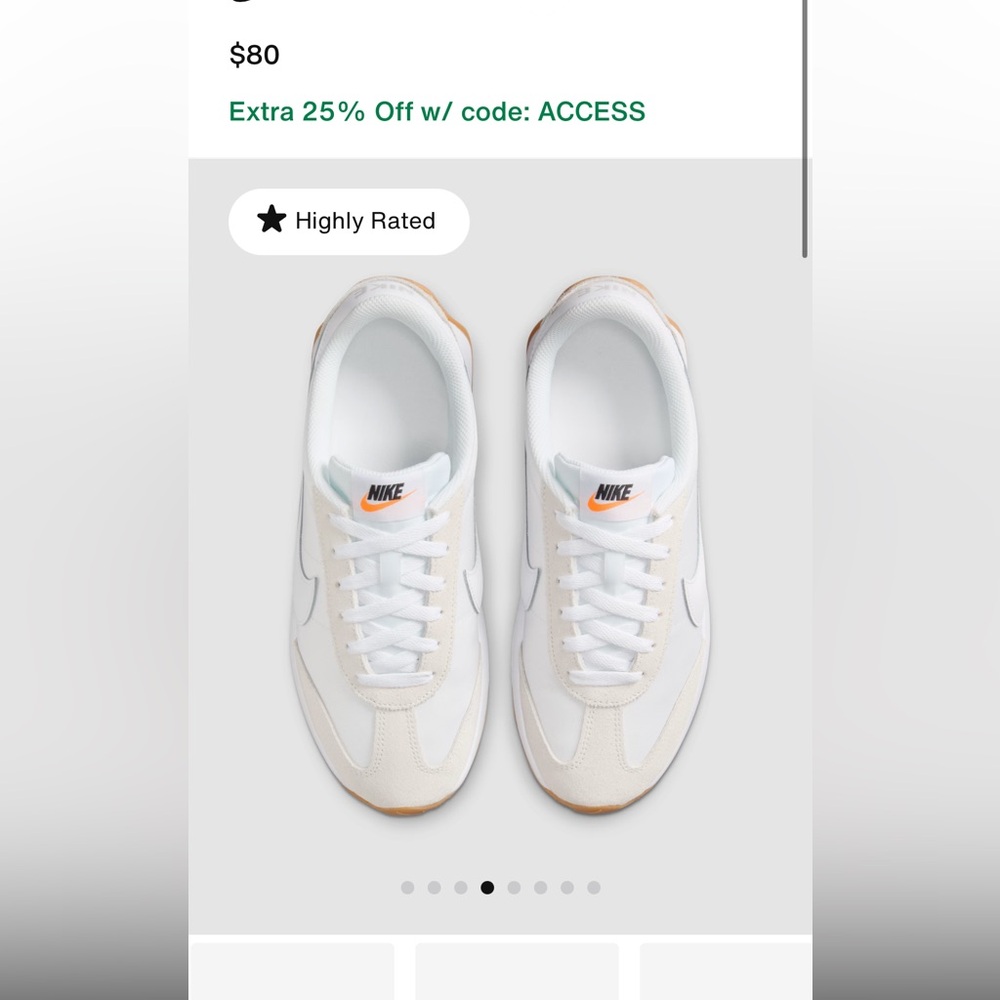1000x1000 pixels.
Task: Select the Highly Rated badge
Action: [347, 221]
